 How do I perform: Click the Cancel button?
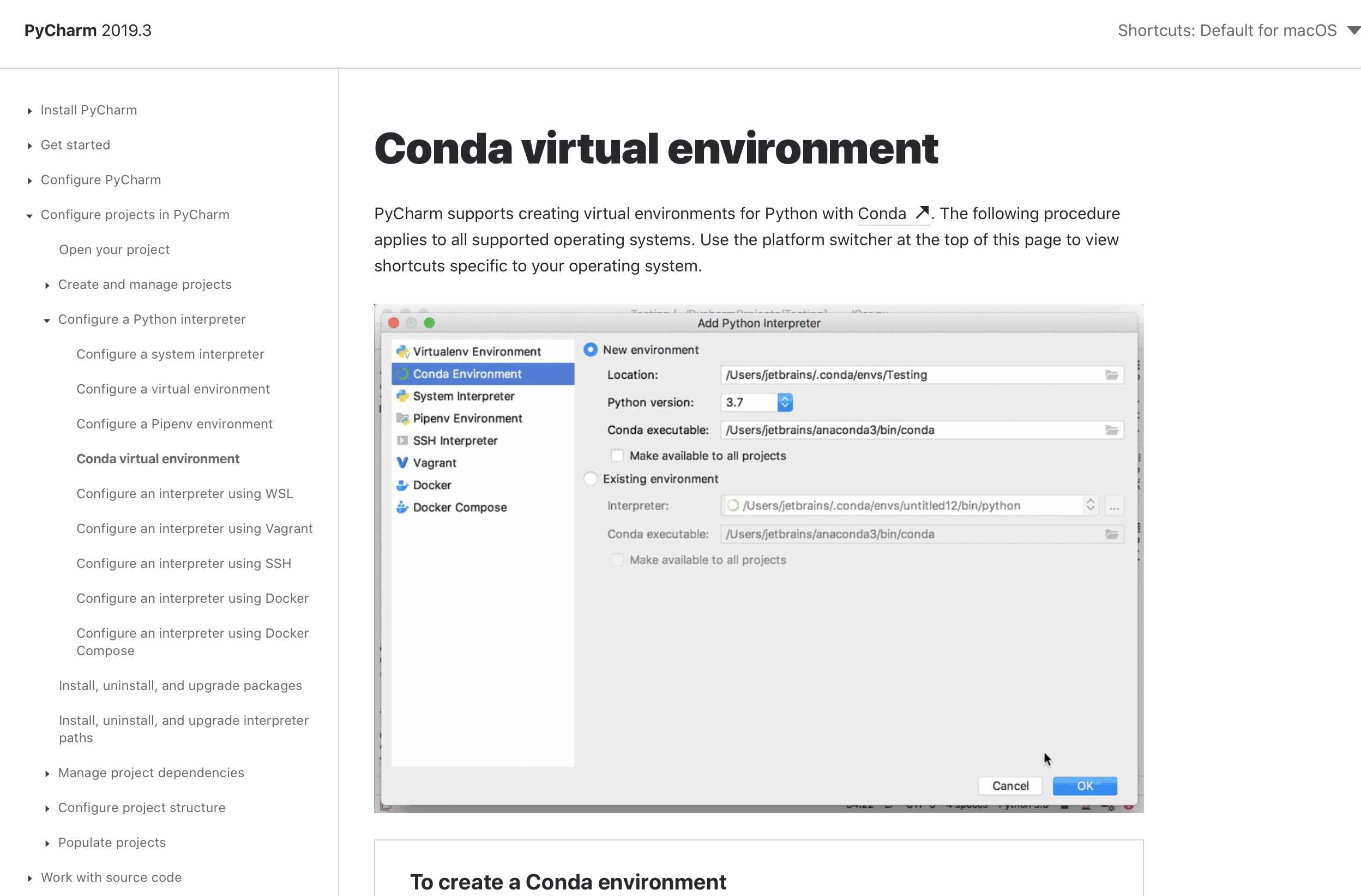click(1010, 786)
